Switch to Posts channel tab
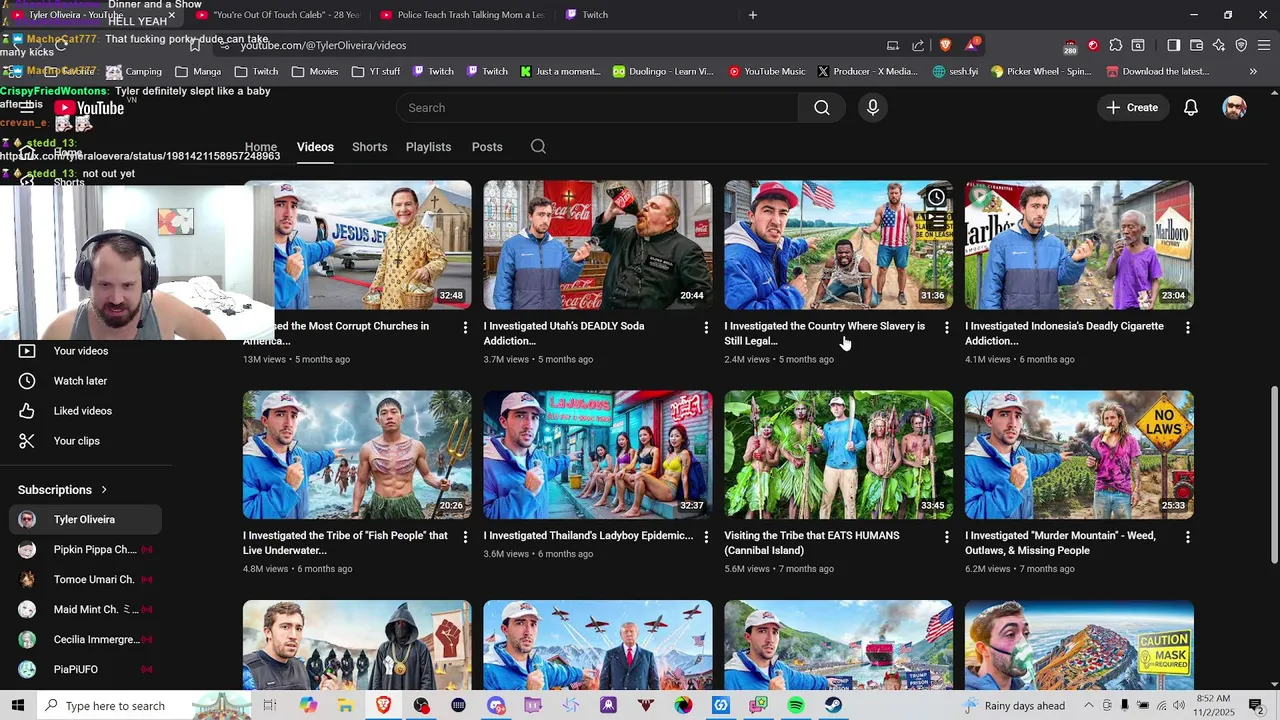This screenshot has height=720, width=1280. point(487,147)
